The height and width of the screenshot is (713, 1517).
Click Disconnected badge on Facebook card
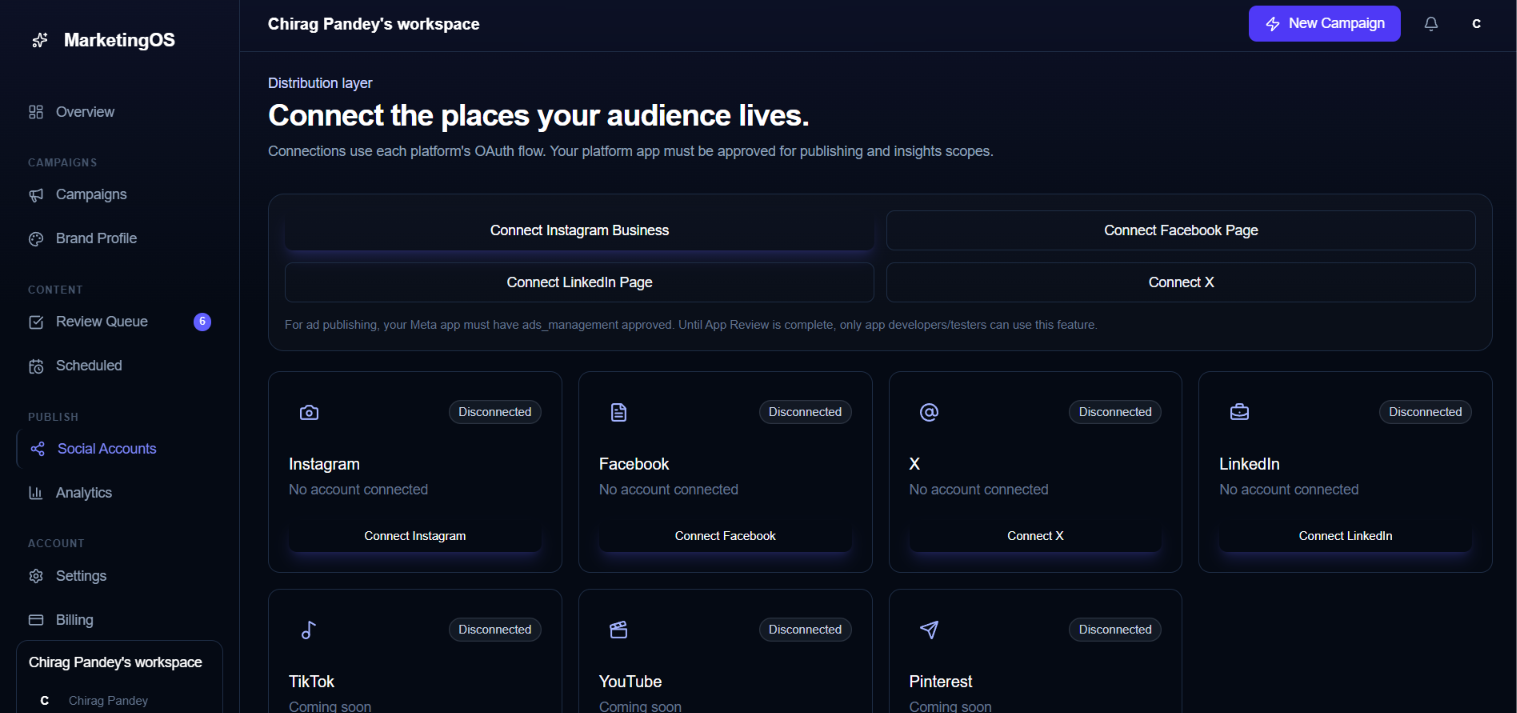click(805, 412)
